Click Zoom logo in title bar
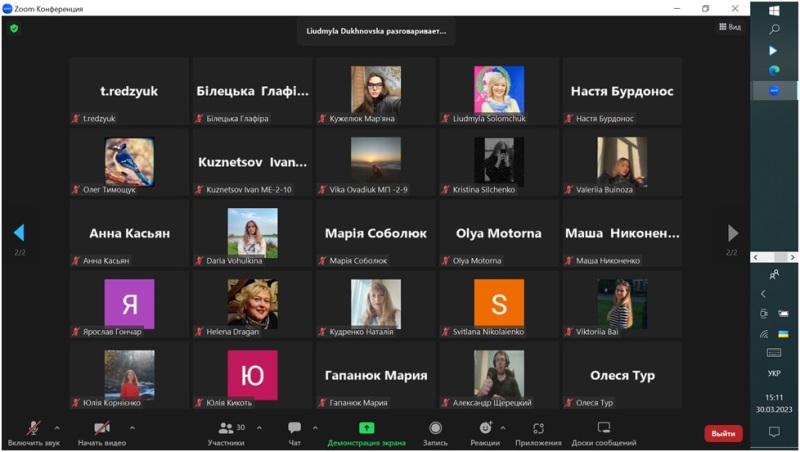Image resolution: width=800 pixels, height=452 pixels. 7,8
